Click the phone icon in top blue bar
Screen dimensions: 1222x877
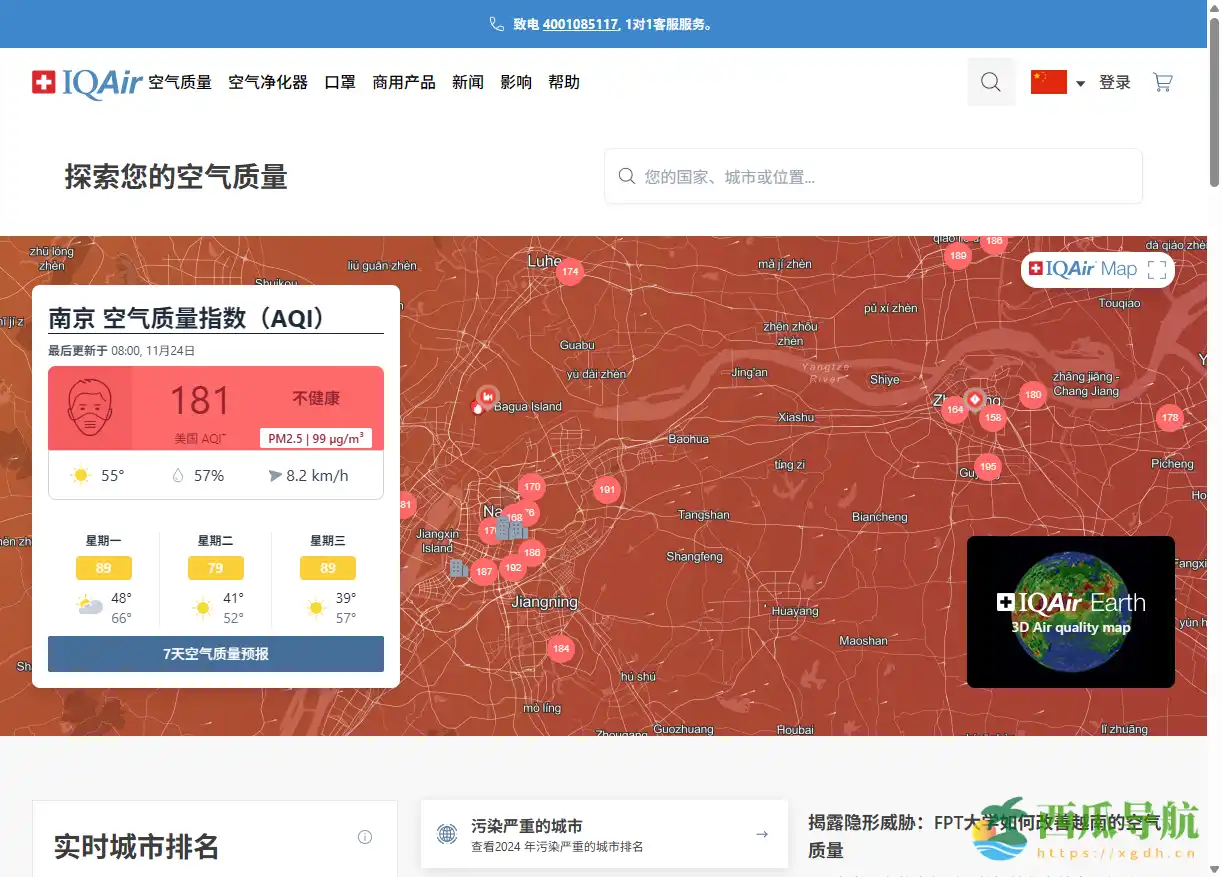[496, 23]
